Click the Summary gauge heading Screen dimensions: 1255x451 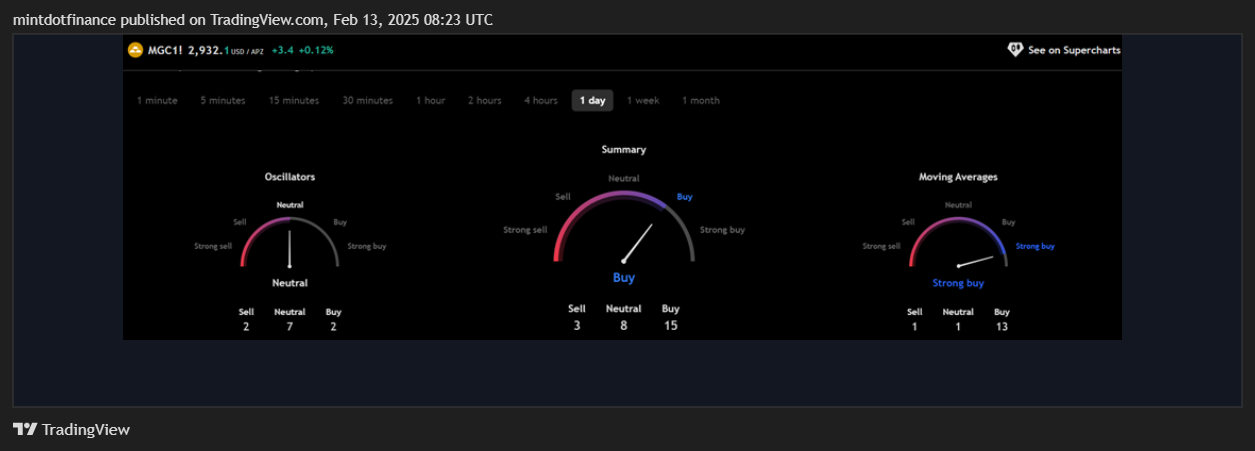[624, 150]
